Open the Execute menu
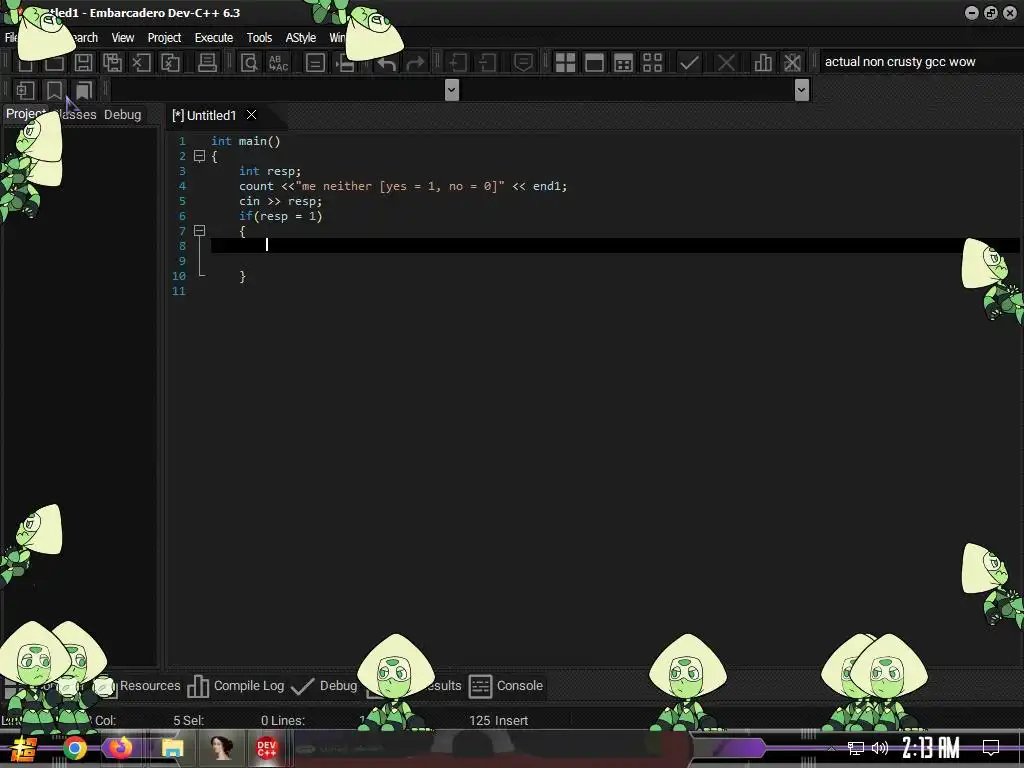This screenshot has height=768, width=1024. click(214, 38)
